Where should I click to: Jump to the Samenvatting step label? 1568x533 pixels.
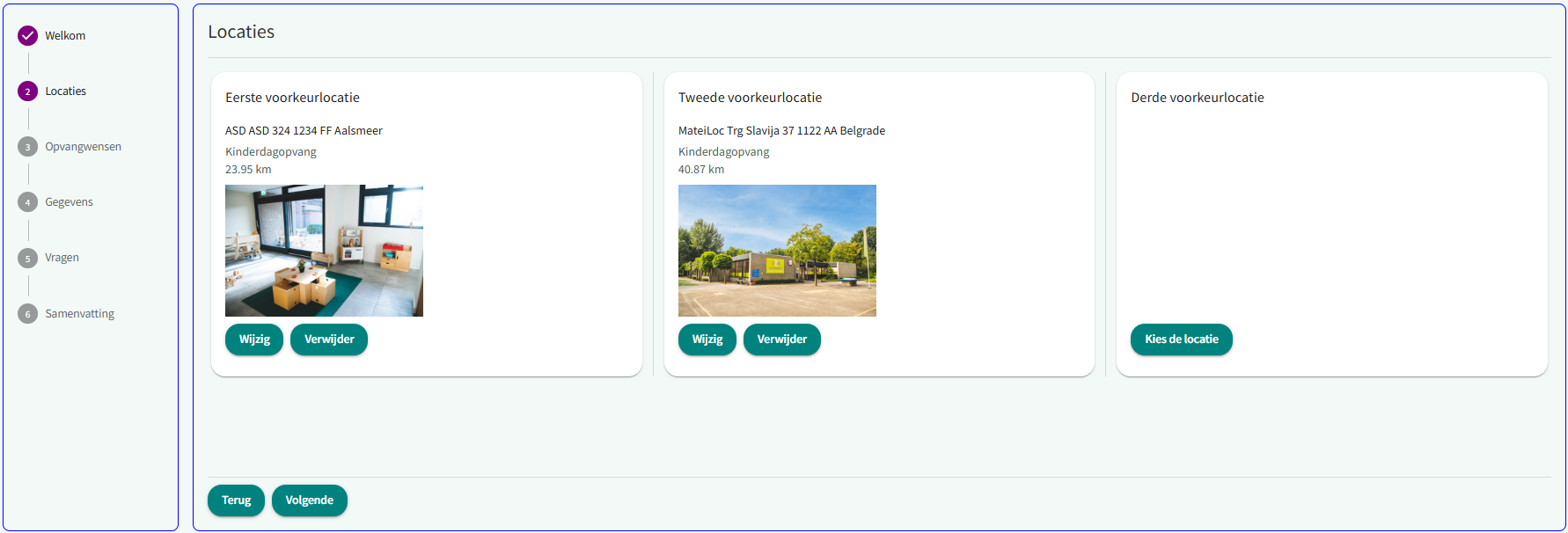pos(79,314)
